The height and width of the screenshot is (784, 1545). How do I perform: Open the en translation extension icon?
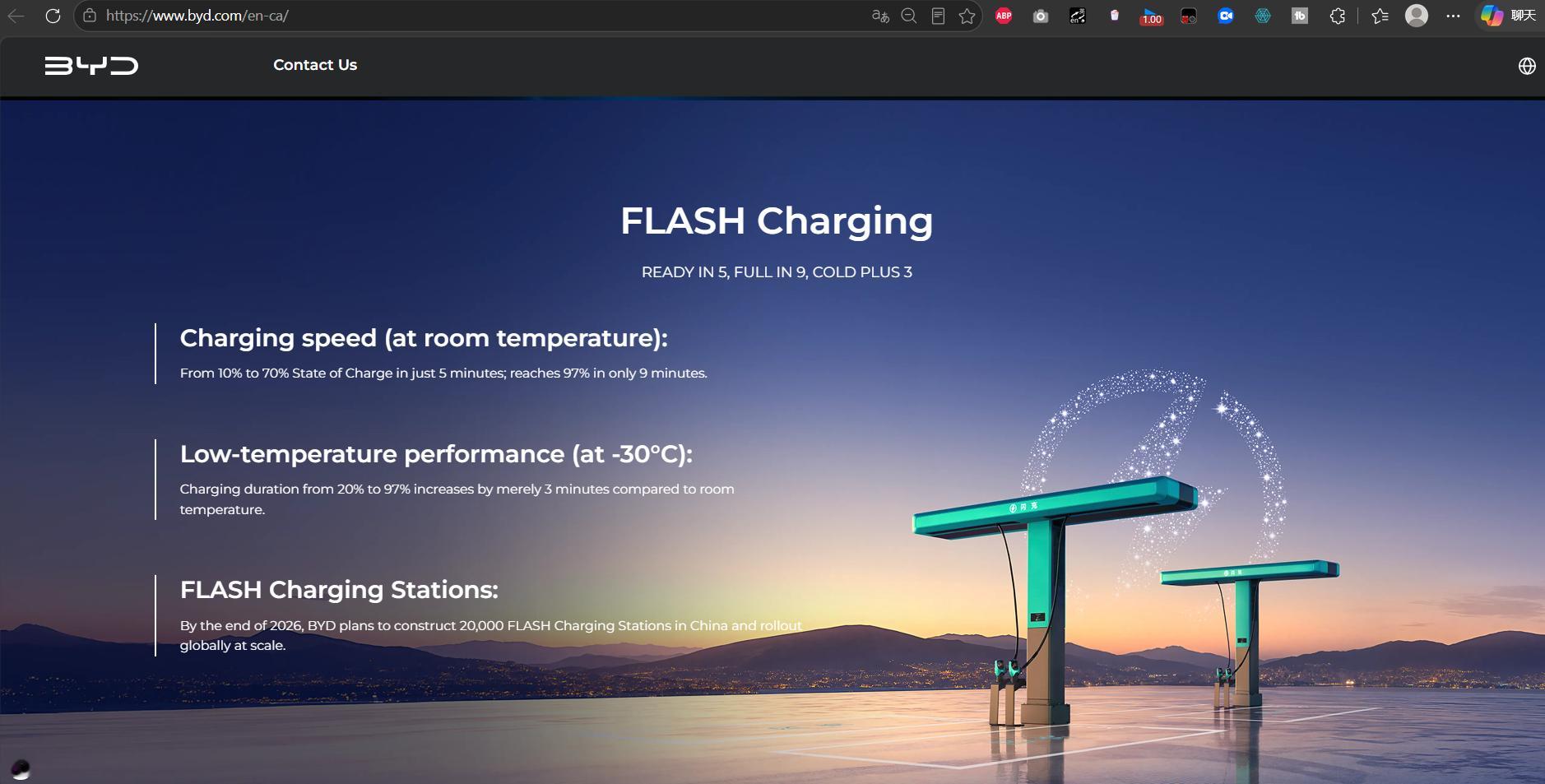point(1078,16)
